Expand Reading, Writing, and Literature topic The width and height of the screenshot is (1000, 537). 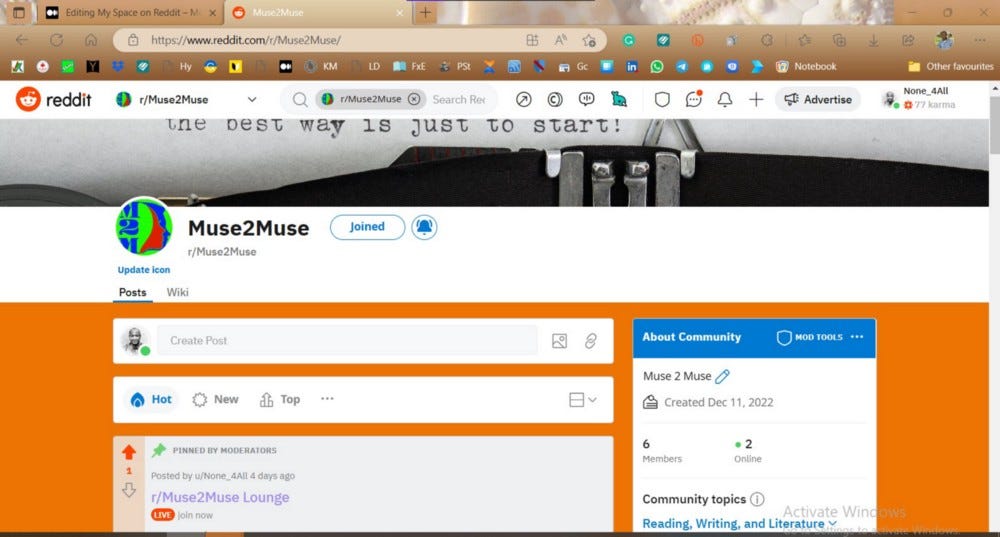click(739, 524)
